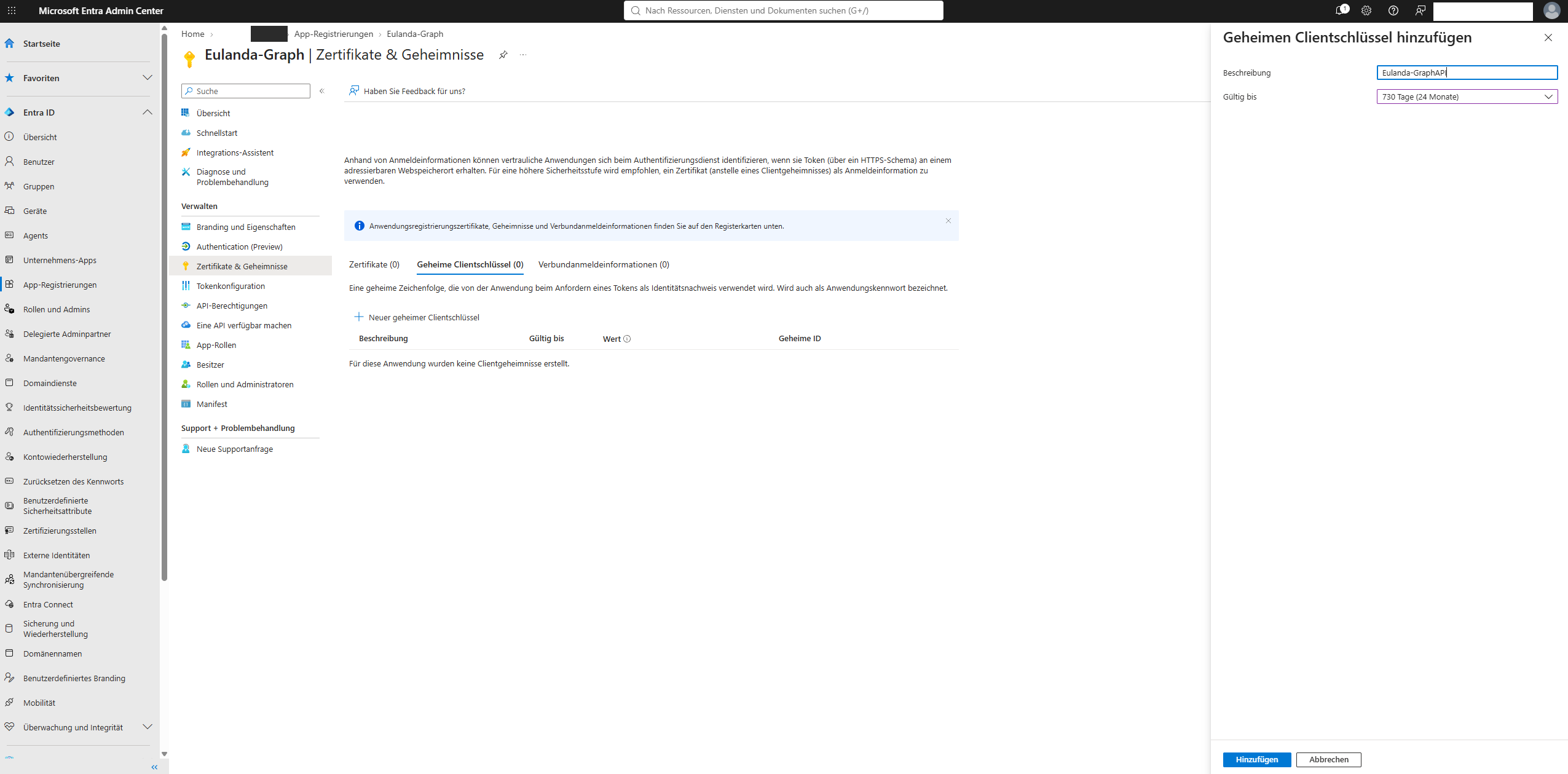Click Neuer geheimer Clientschlüssel
Viewport: 1568px width, 774px height.
417,317
